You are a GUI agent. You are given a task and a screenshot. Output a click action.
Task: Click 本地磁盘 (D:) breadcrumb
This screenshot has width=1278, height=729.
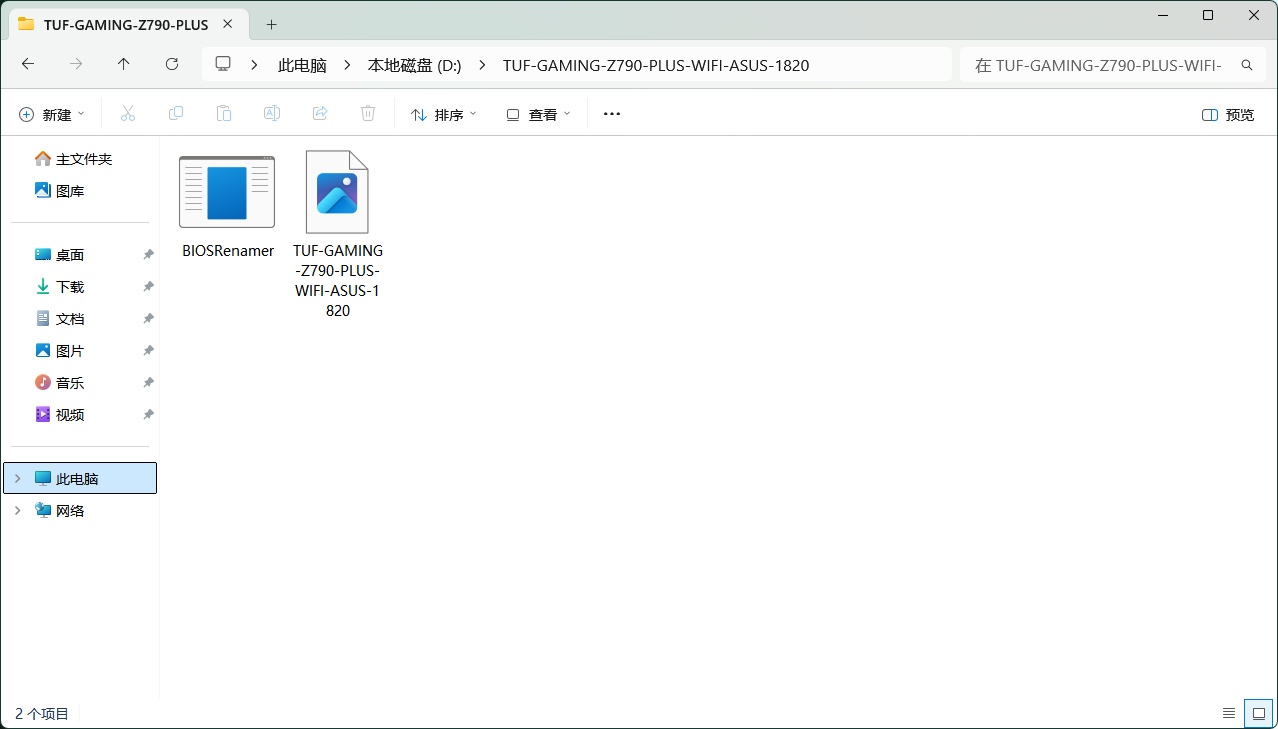tap(414, 65)
